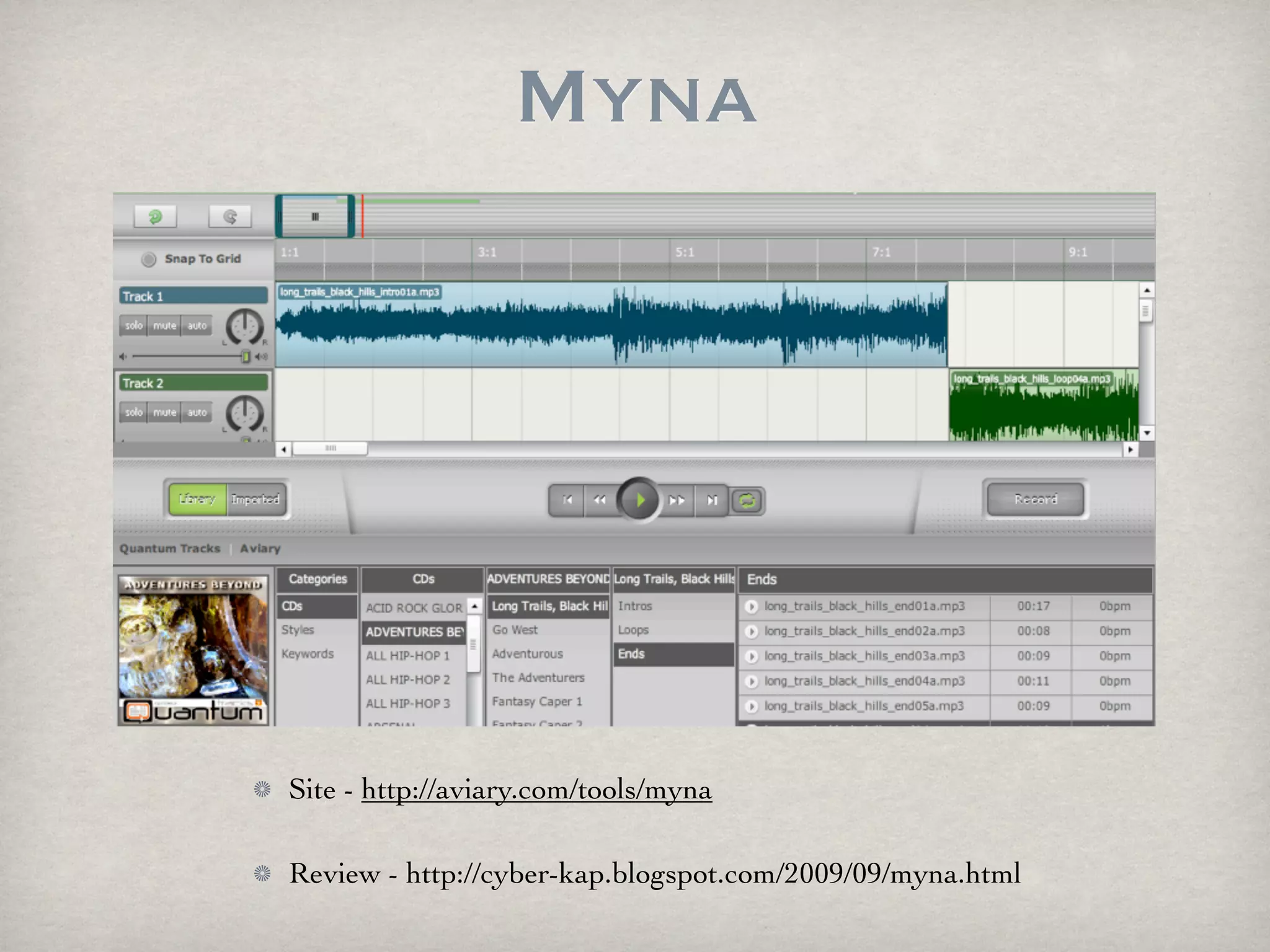
Task: Click the green undo arrow button
Action: 155,217
